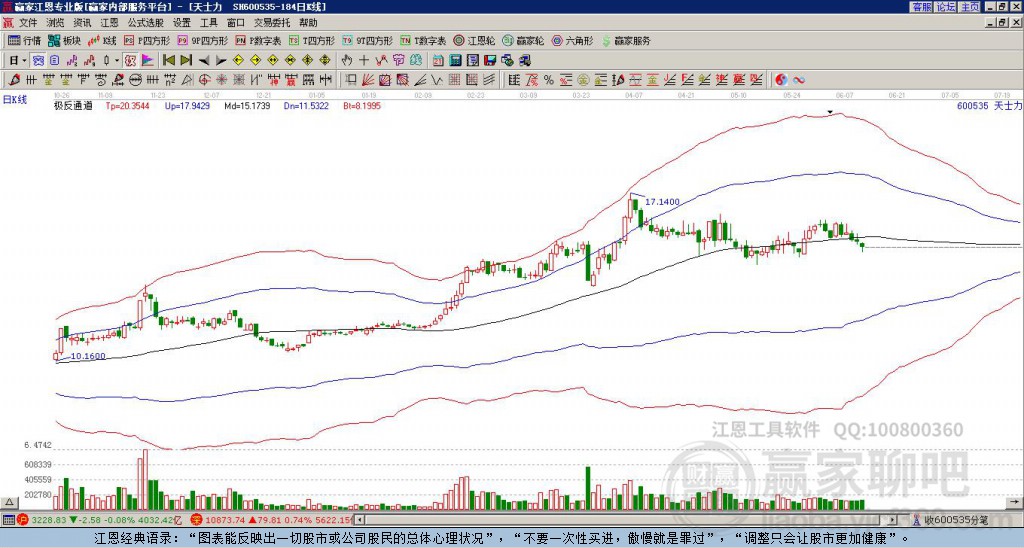Open the 设置 menu

pyautogui.click(x=182, y=23)
